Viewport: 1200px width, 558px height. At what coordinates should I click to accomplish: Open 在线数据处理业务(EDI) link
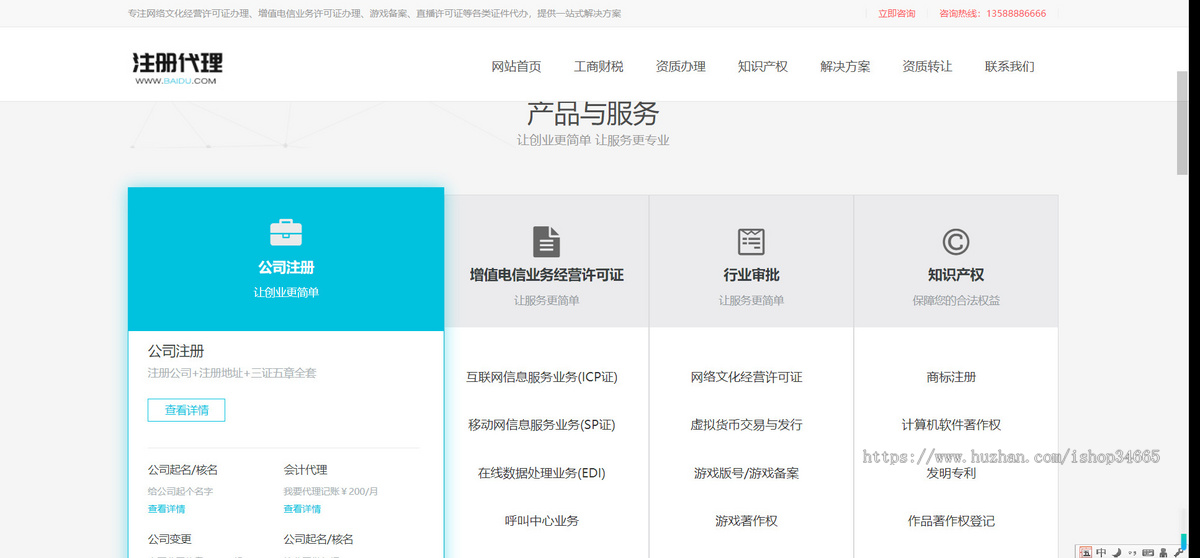point(541,473)
